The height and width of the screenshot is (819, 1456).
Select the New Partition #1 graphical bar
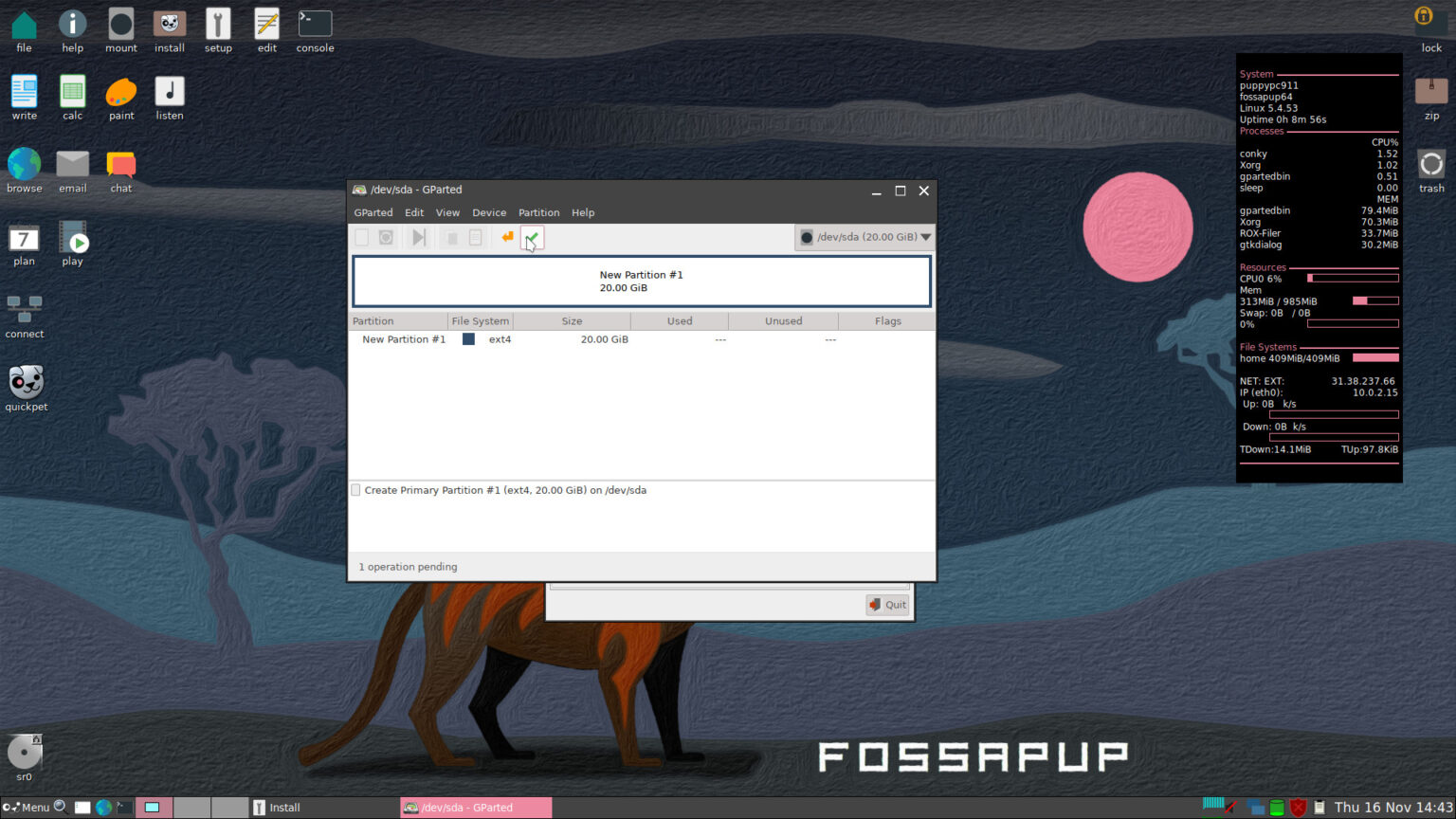click(641, 281)
